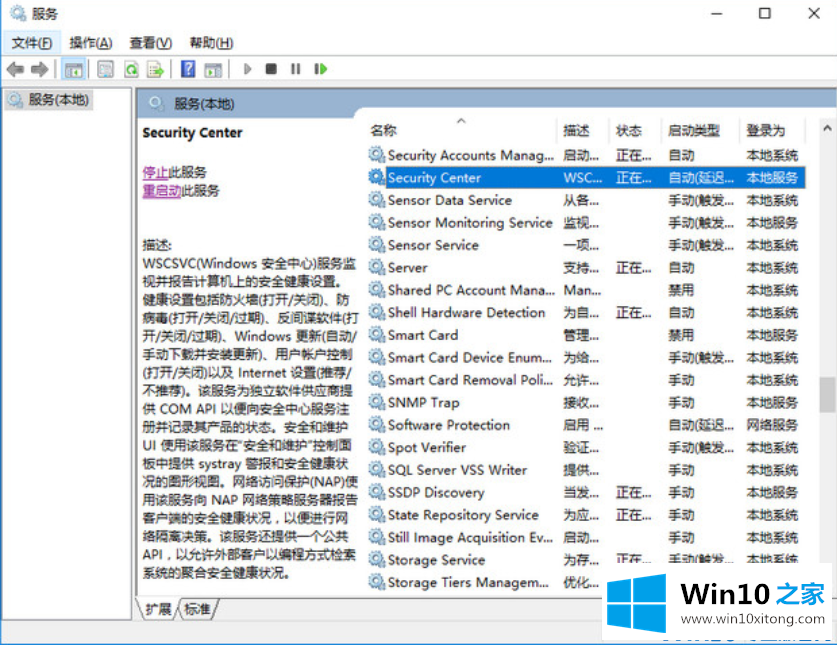Image resolution: width=837 pixels, height=645 pixels.
Task: Select Smart Card Removal Policy row
Action: coord(586,380)
